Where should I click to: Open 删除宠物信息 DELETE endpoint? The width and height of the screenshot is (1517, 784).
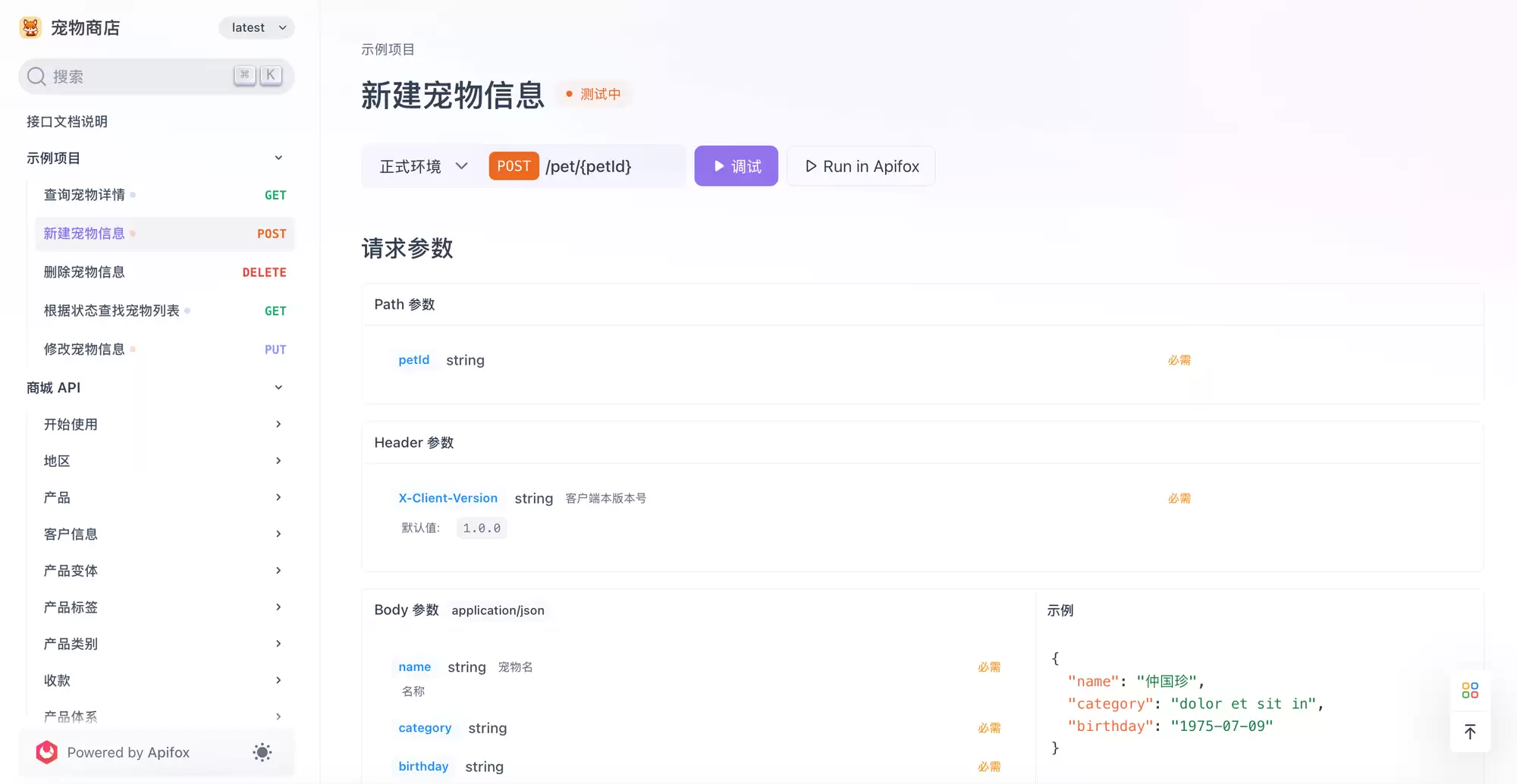[x=165, y=272]
